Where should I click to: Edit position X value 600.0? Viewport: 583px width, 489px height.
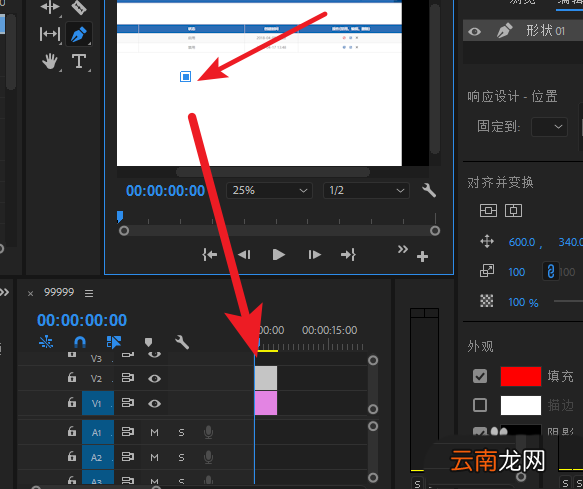[x=522, y=242]
